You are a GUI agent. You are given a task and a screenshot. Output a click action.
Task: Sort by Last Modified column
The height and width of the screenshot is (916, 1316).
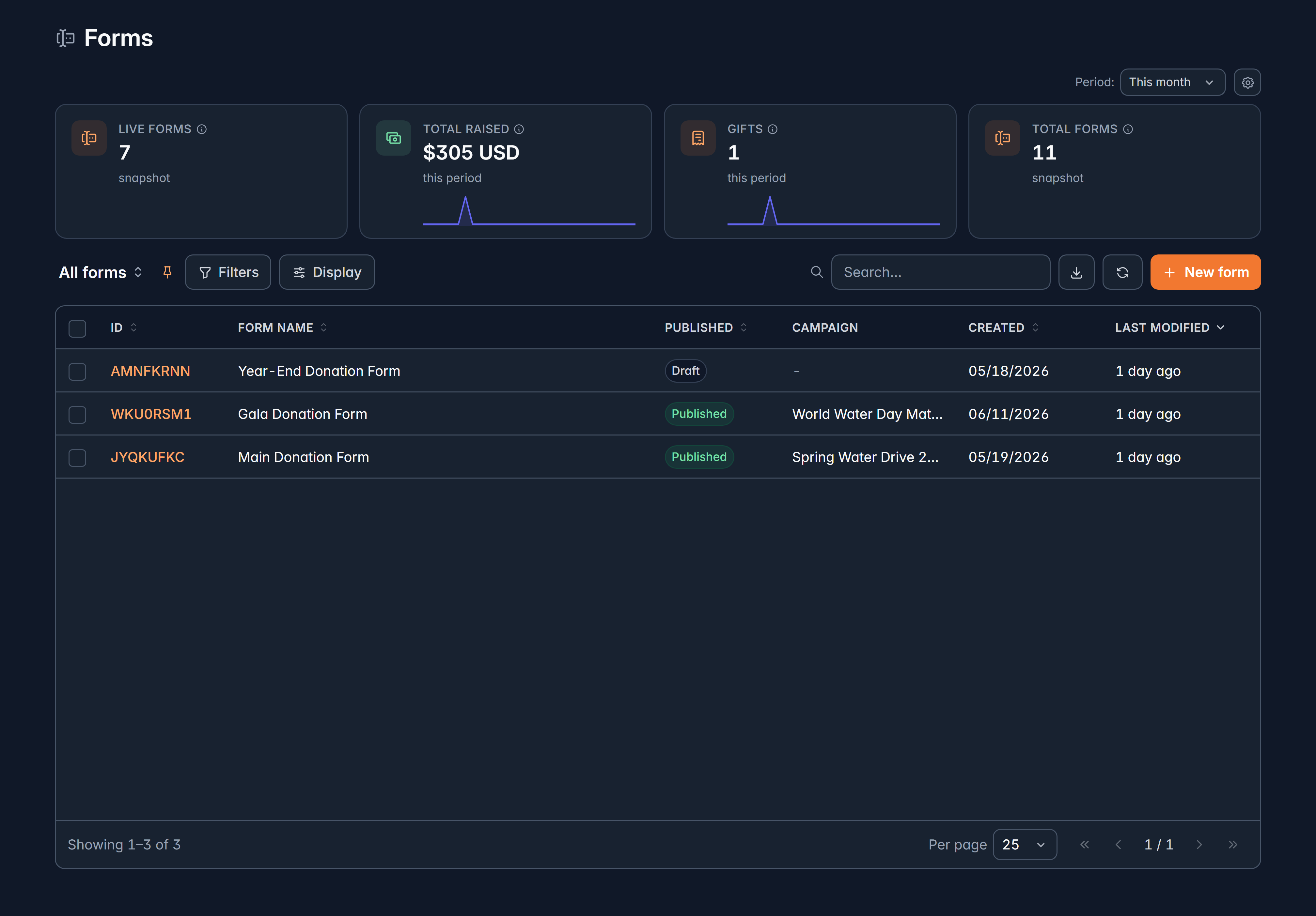point(1169,328)
